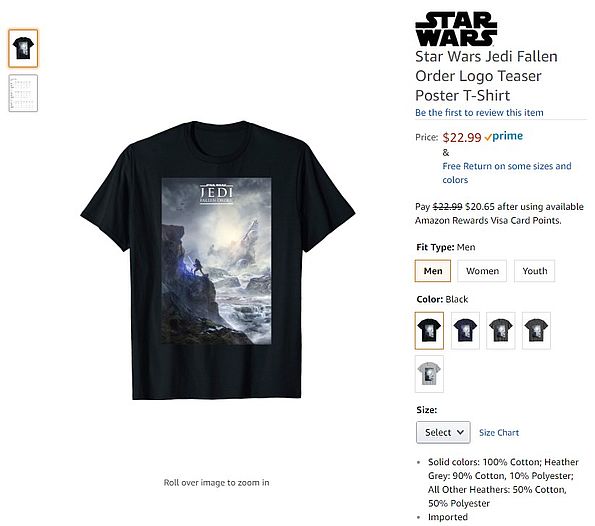The width and height of the screenshot is (595, 526).
Task: Open the size chart thumbnail image
Action: (23, 93)
